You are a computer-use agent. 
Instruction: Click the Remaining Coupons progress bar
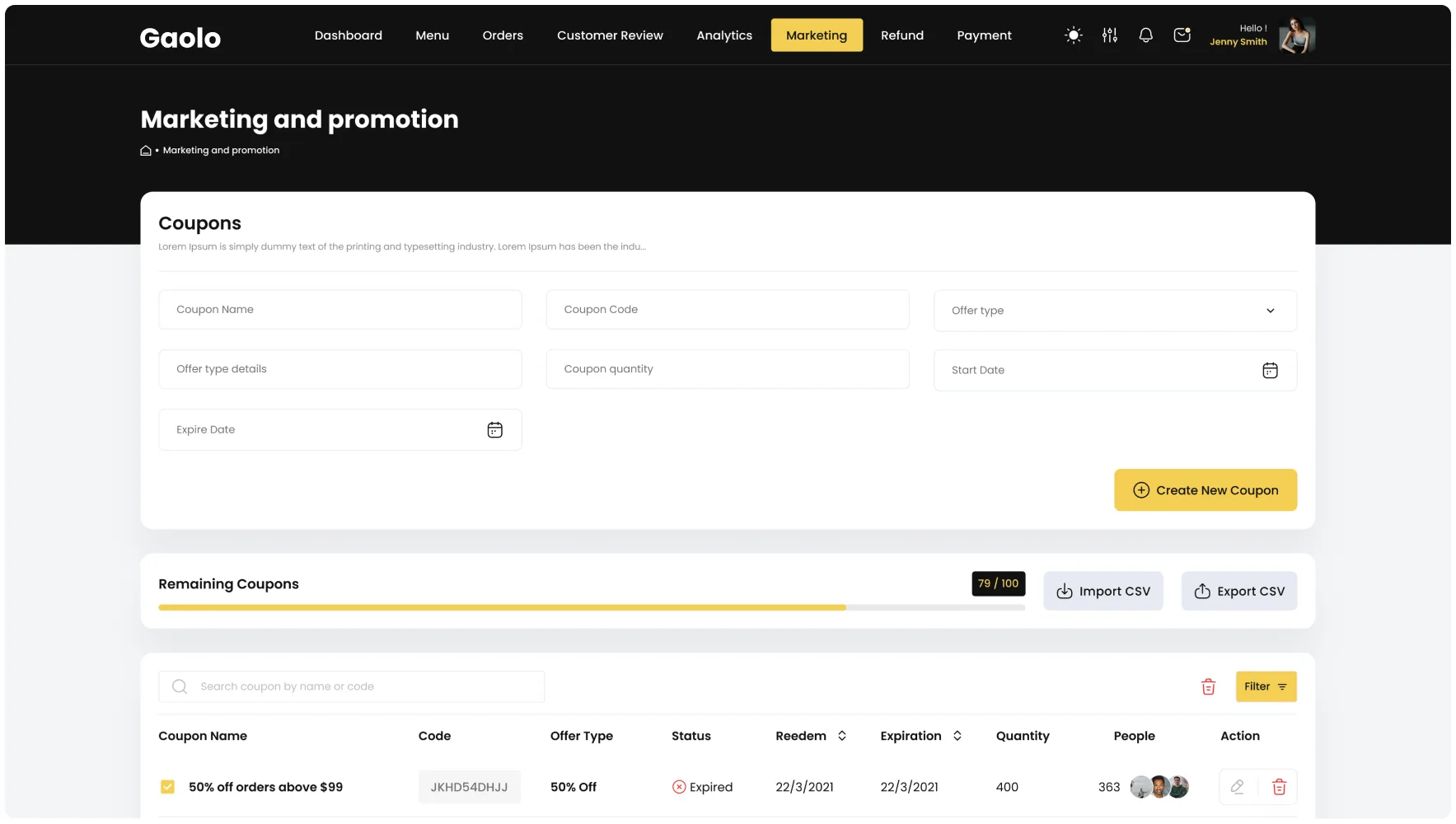[592, 608]
